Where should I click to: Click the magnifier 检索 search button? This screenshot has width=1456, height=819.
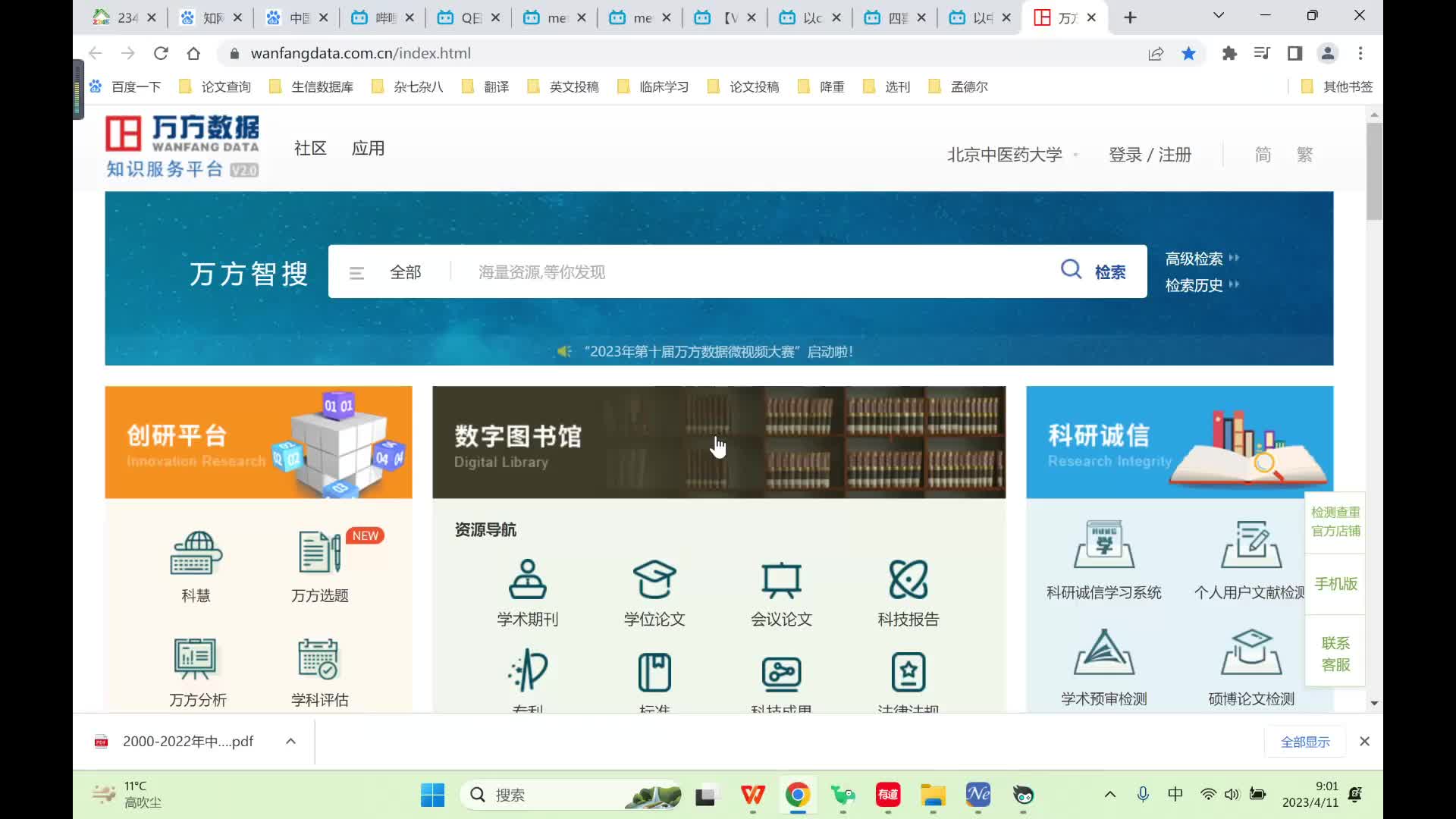click(1094, 271)
